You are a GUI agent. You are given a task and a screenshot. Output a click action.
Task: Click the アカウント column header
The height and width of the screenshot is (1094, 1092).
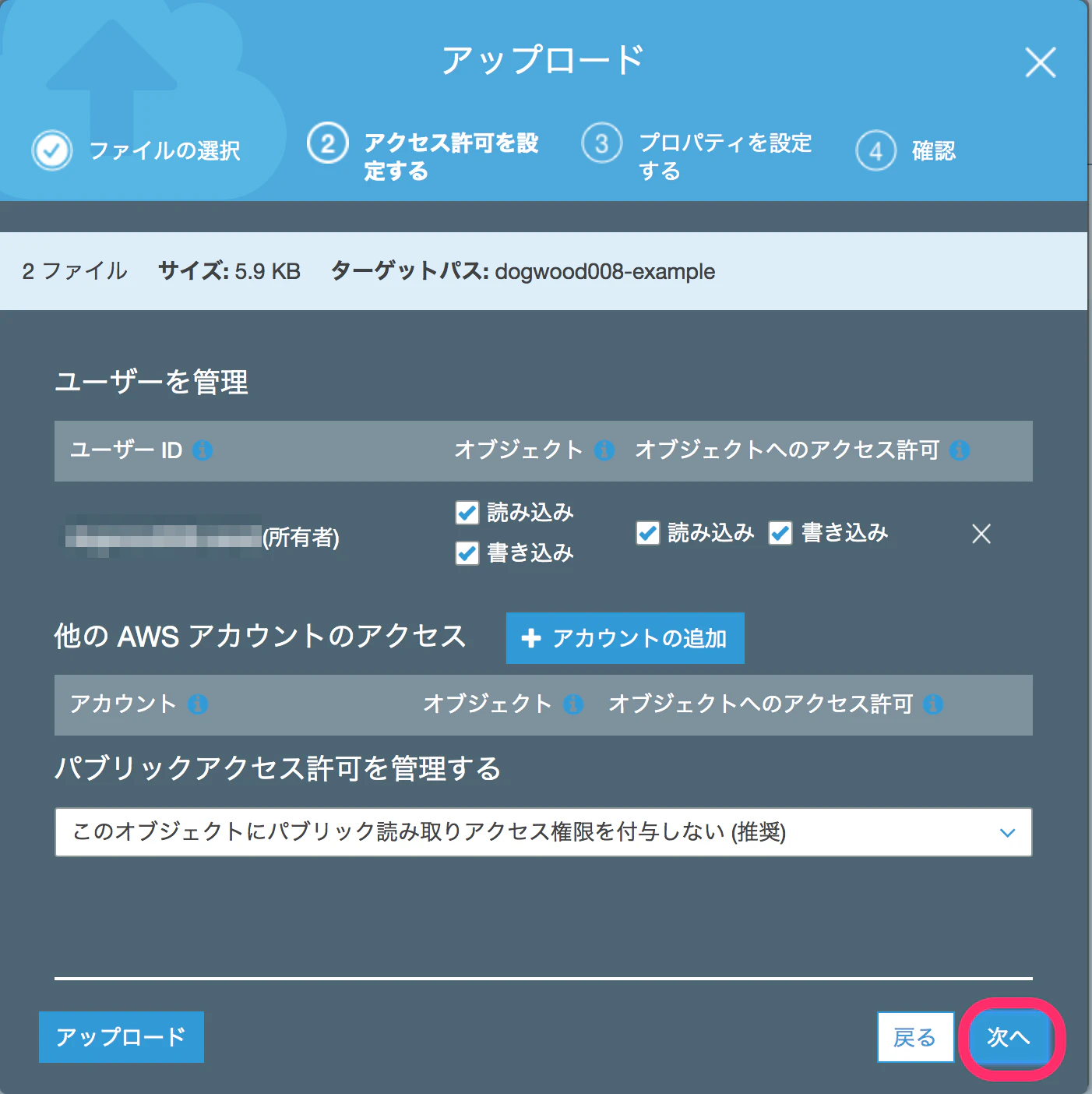pos(124,704)
